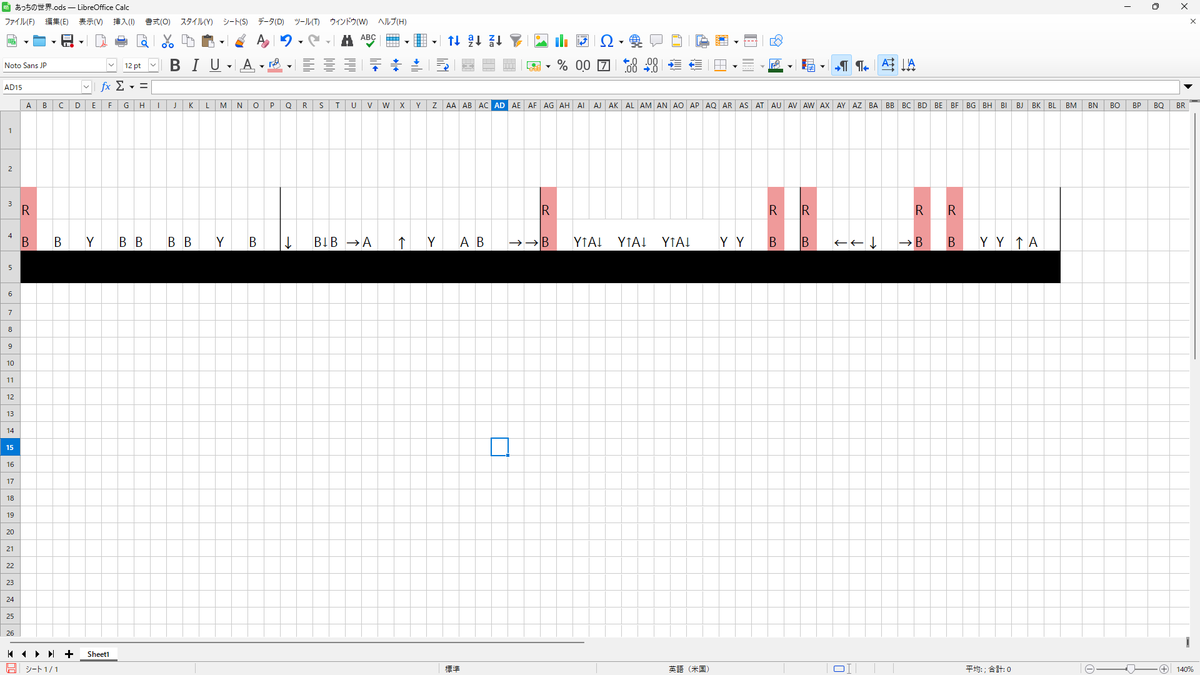This screenshot has width=1200, height=675.
Task: Open the Select Function sigma dropdown arrow
Action: click(132, 87)
